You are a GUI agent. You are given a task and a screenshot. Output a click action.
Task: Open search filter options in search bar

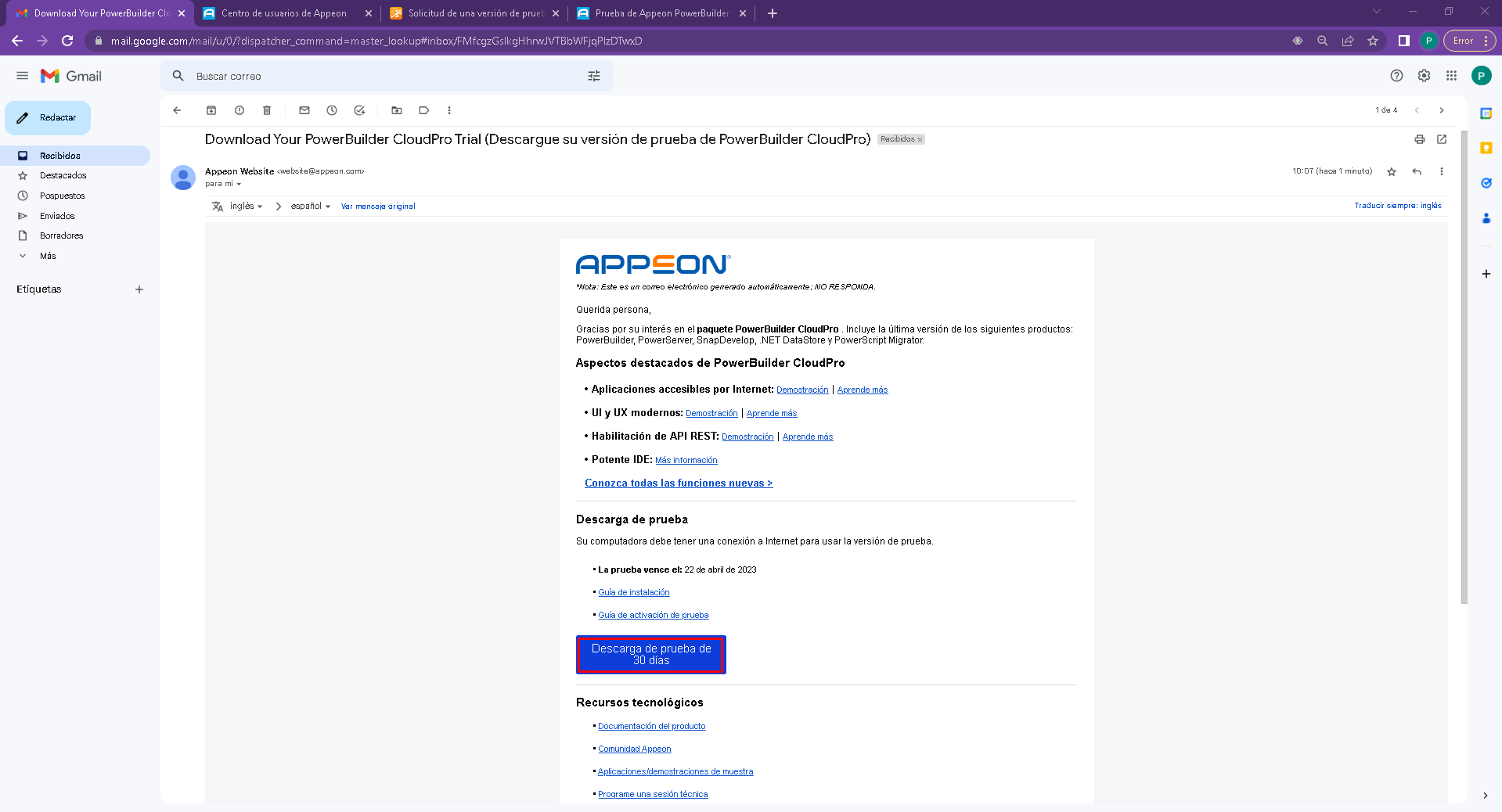click(x=594, y=76)
